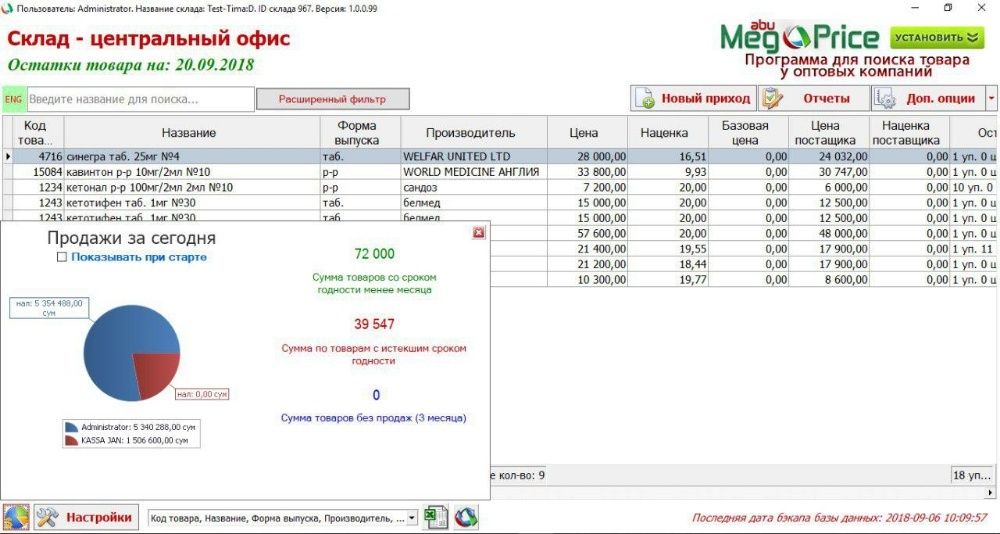The image size is (1000, 534).
Task: Click price cell 10 300,00
Action: 587,279
